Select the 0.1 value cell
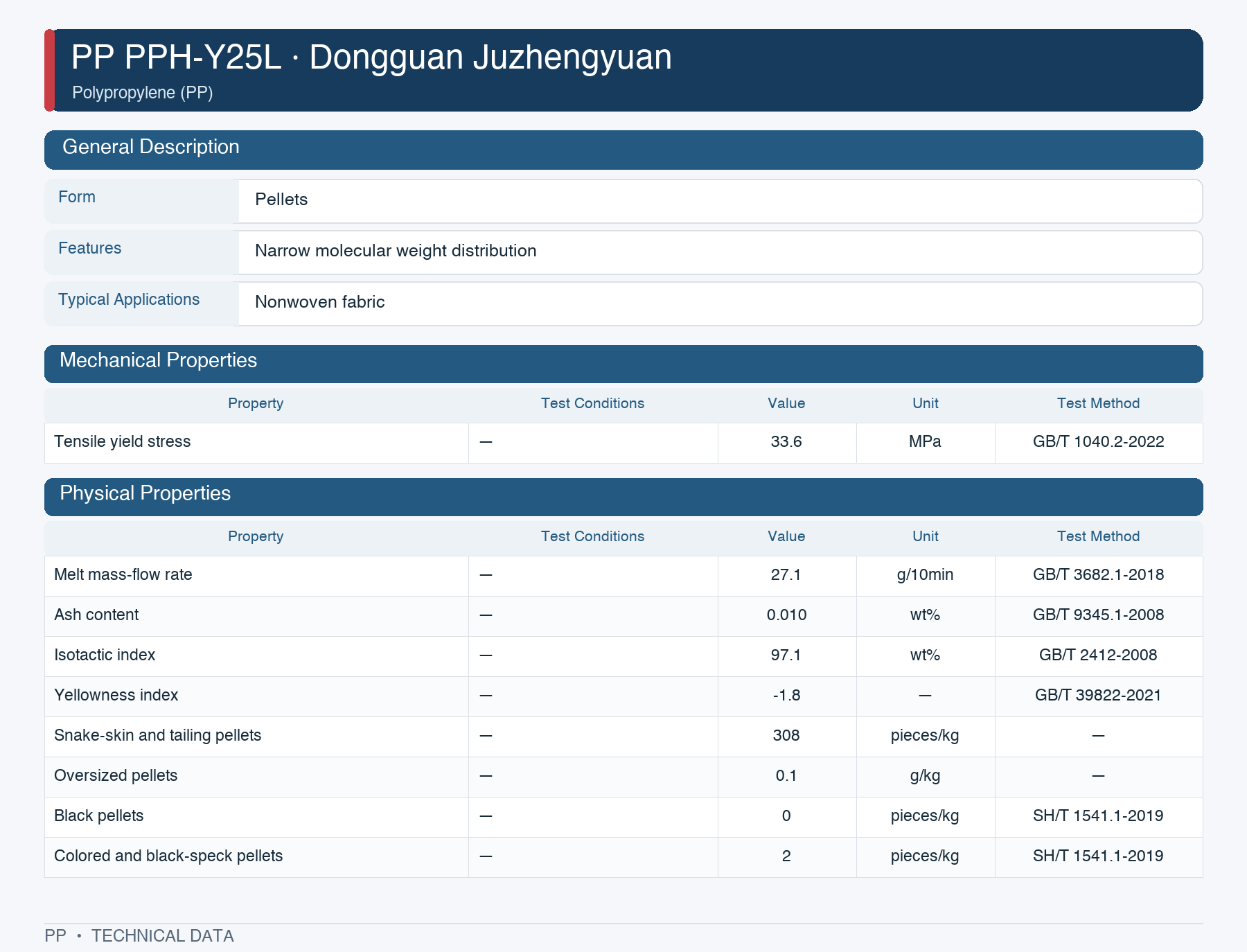The image size is (1247, 952). point(786,776)
